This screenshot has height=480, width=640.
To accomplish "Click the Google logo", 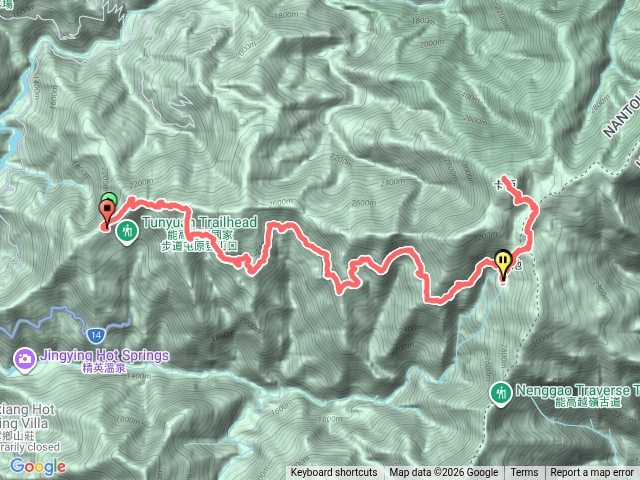I will click(x=38, y=467).
